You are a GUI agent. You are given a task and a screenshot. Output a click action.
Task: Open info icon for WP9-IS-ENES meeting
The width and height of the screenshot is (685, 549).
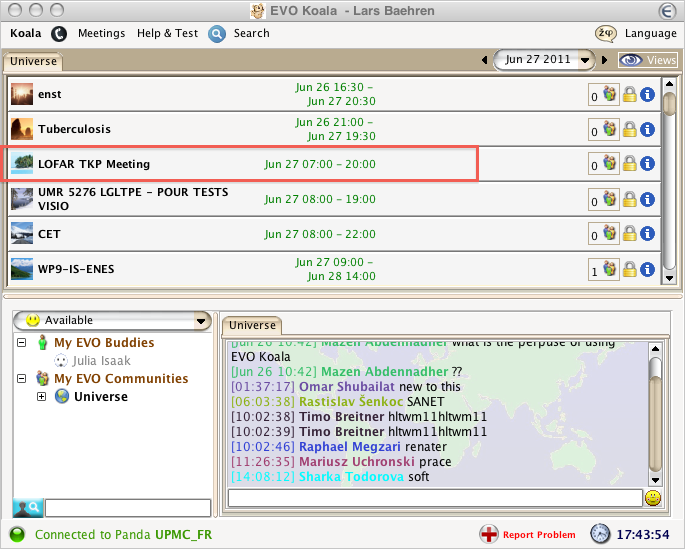647,269
